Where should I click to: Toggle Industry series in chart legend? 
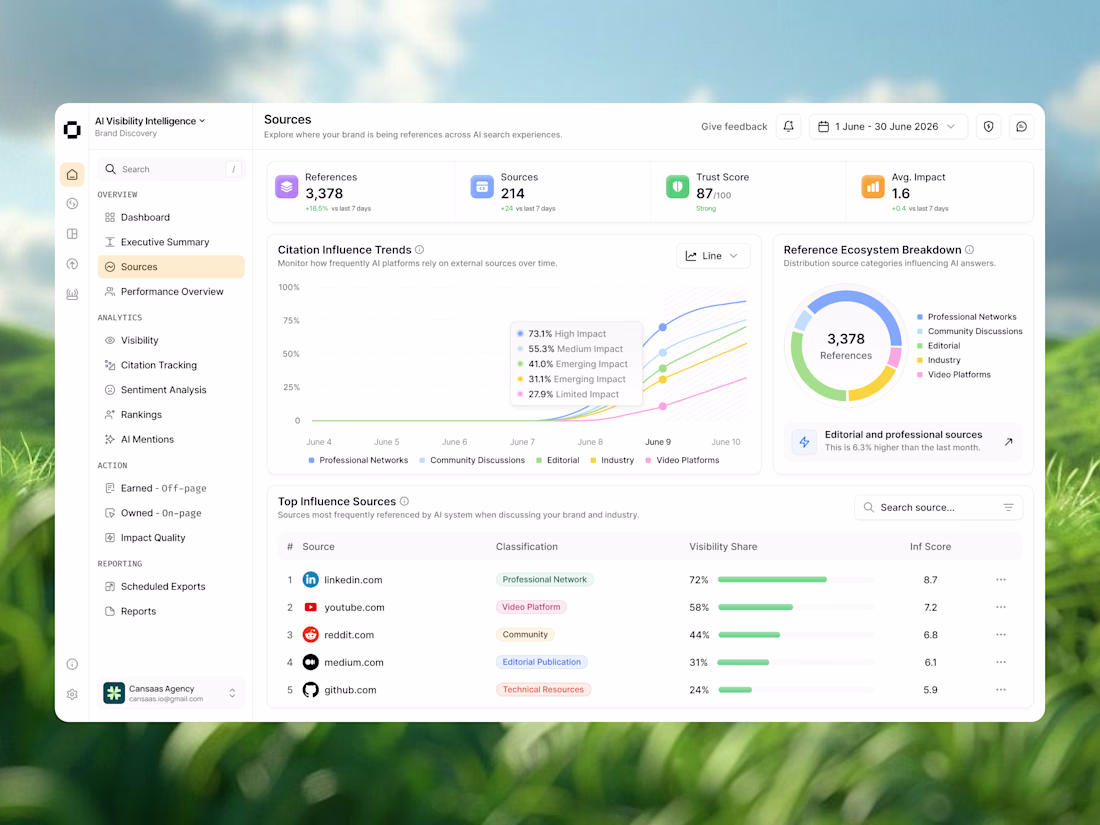[612, 460]
